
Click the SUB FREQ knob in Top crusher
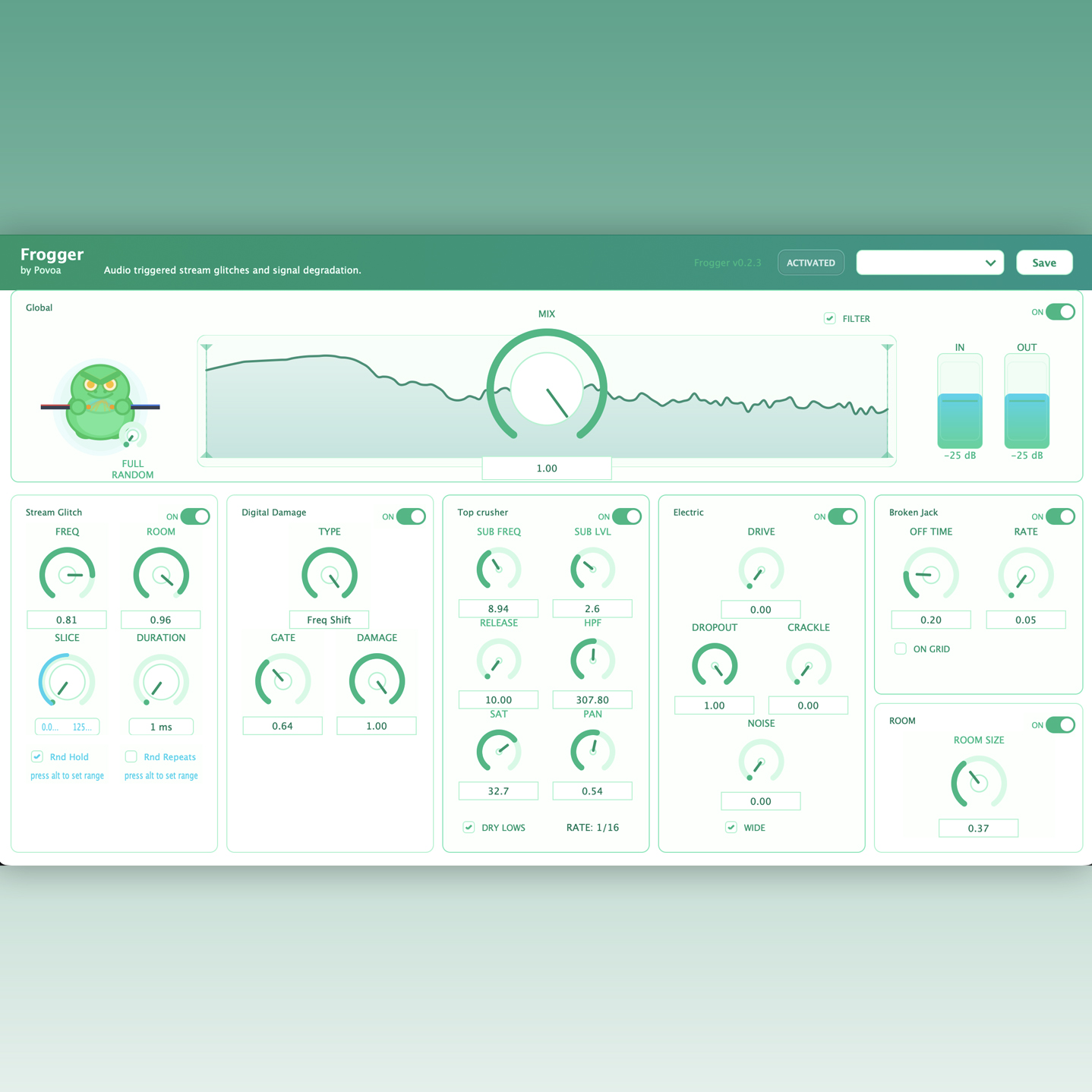click(x=498, y=569)
